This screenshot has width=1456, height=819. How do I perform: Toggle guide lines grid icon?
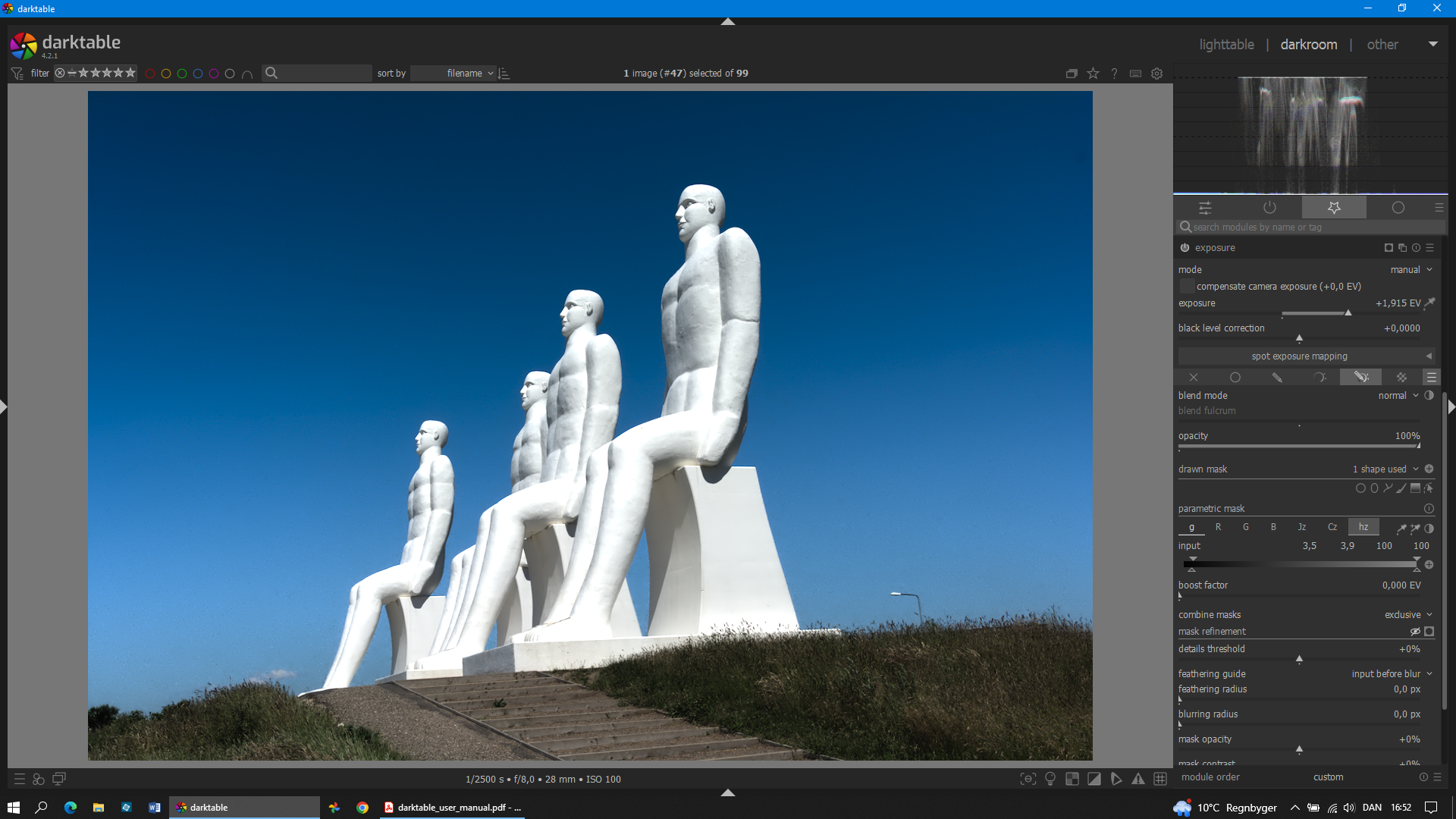[1160, 779]
